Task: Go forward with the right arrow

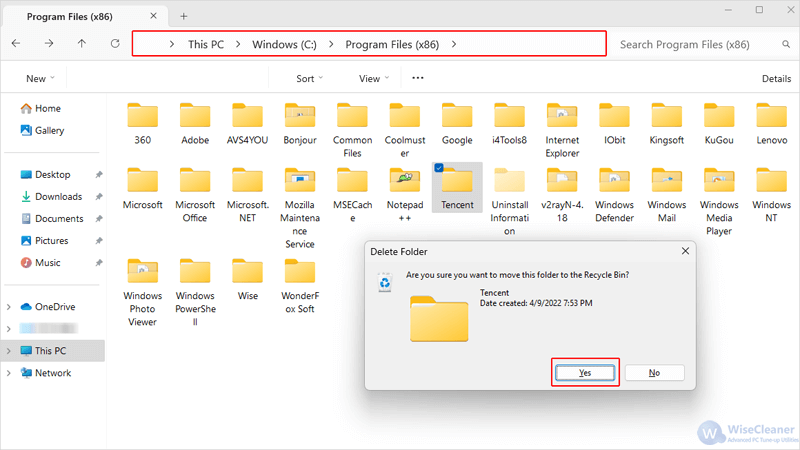Action: (x=48, y=44)
